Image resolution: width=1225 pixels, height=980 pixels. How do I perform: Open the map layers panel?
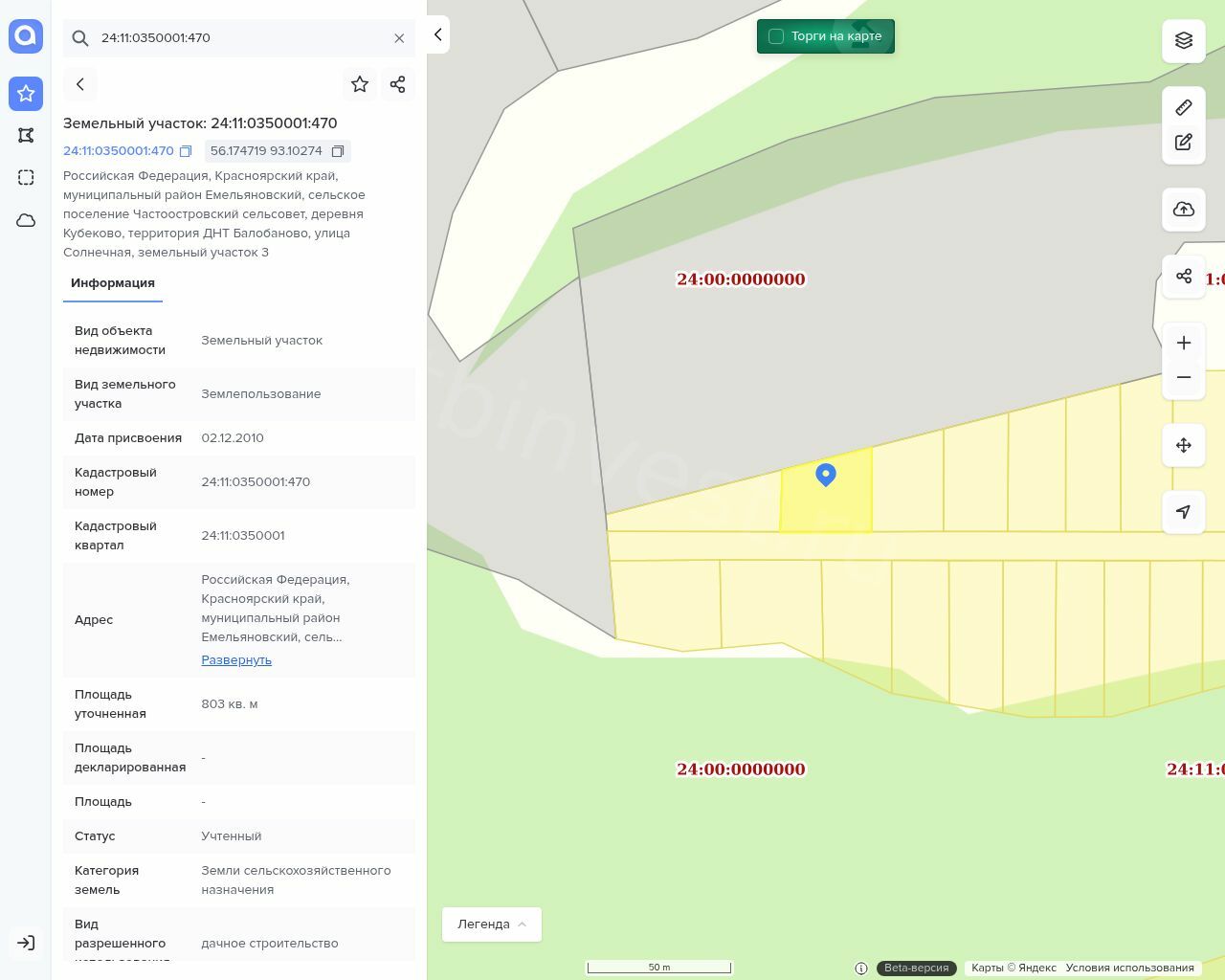[1184, 40]
